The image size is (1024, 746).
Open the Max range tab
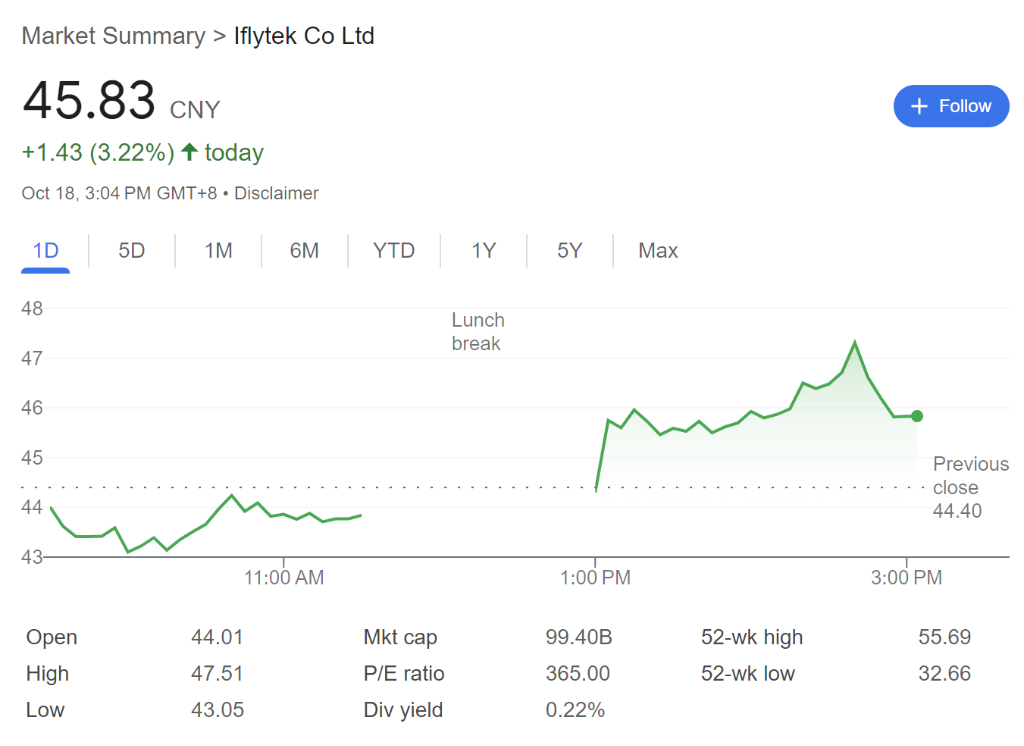tap(658, 251)
